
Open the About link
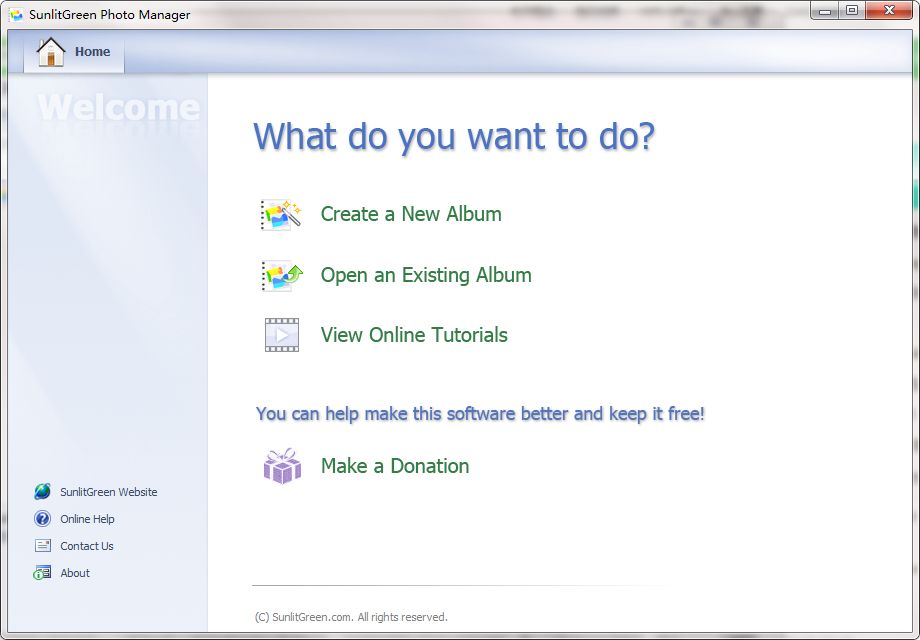coord(75,573)
